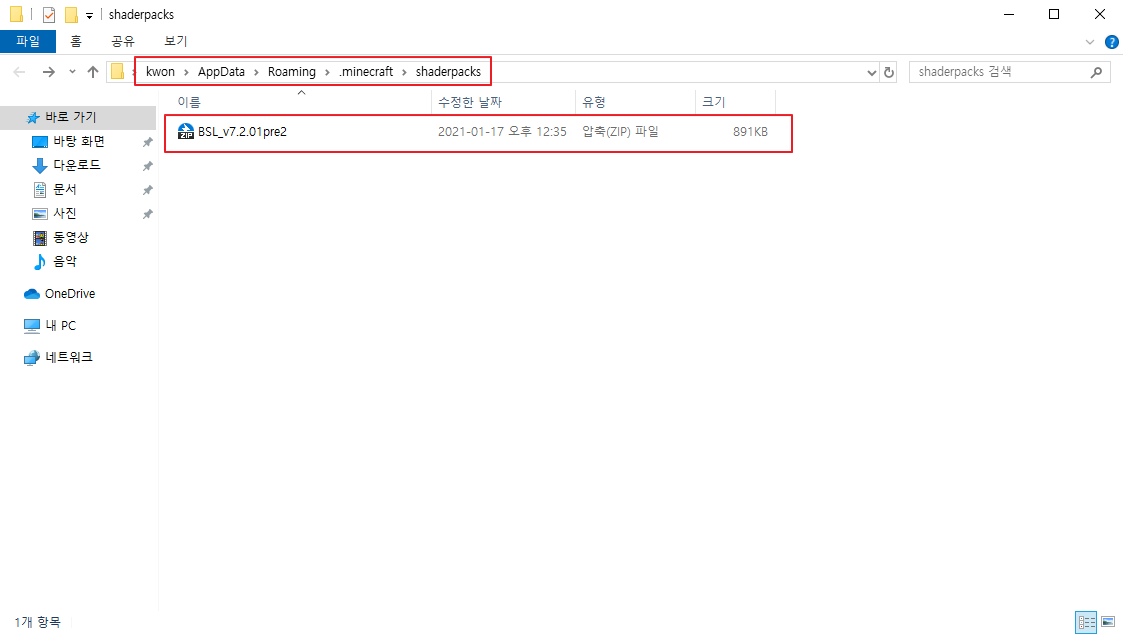Click the back navigation arrow

pyautogui.click(x=19, y=72)
